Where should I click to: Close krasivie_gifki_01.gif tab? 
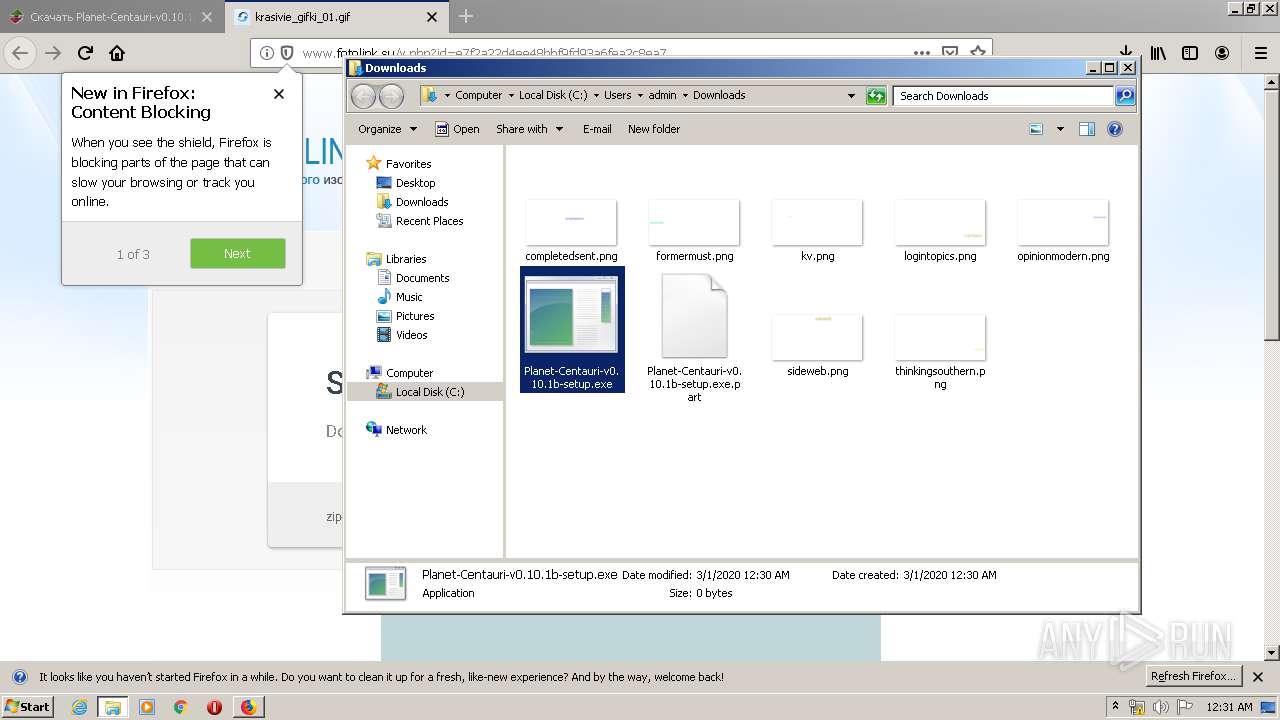pos(432,17)
